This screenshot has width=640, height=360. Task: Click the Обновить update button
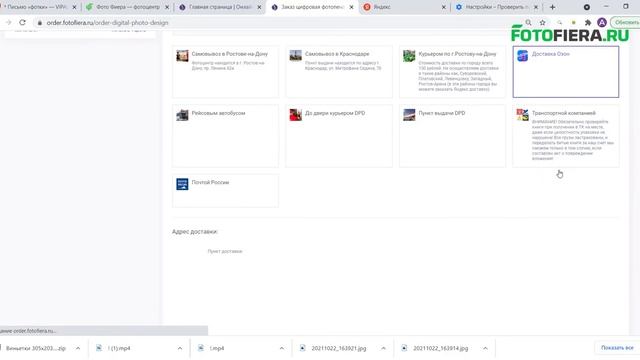point(625,22)
